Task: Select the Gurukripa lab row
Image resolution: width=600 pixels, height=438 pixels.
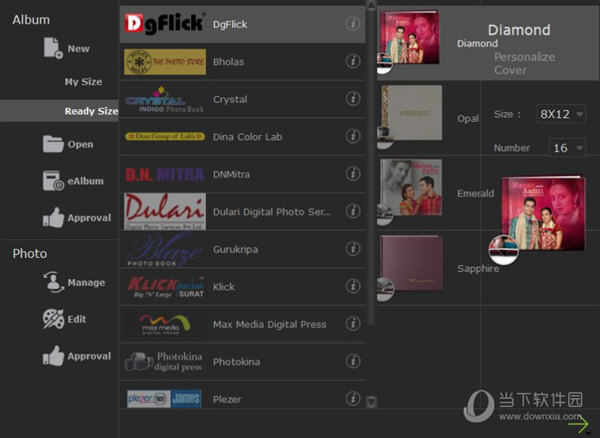Action: [x=243, y=249]
